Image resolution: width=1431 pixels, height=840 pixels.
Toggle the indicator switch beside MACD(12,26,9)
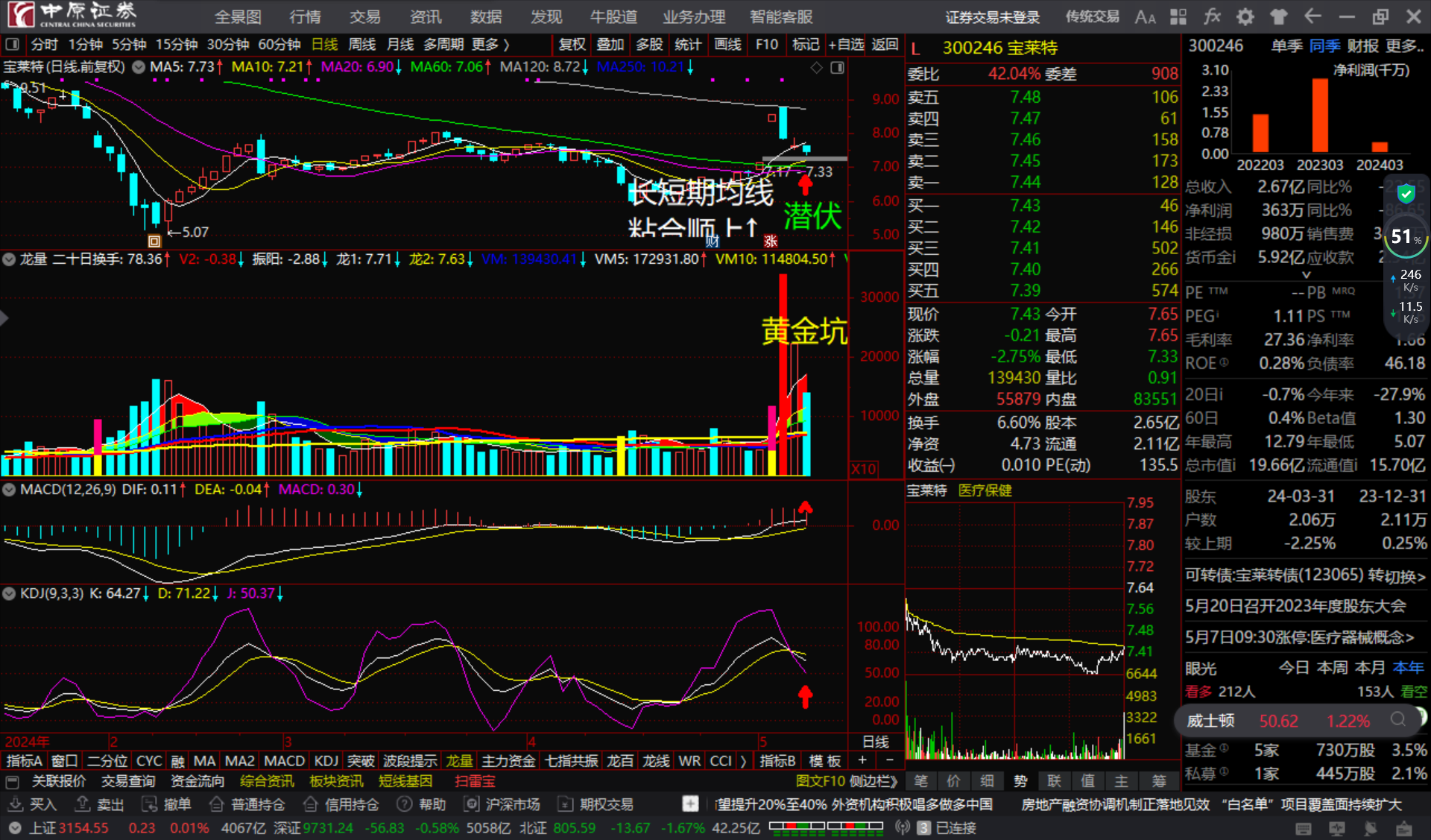coord(9,490)
